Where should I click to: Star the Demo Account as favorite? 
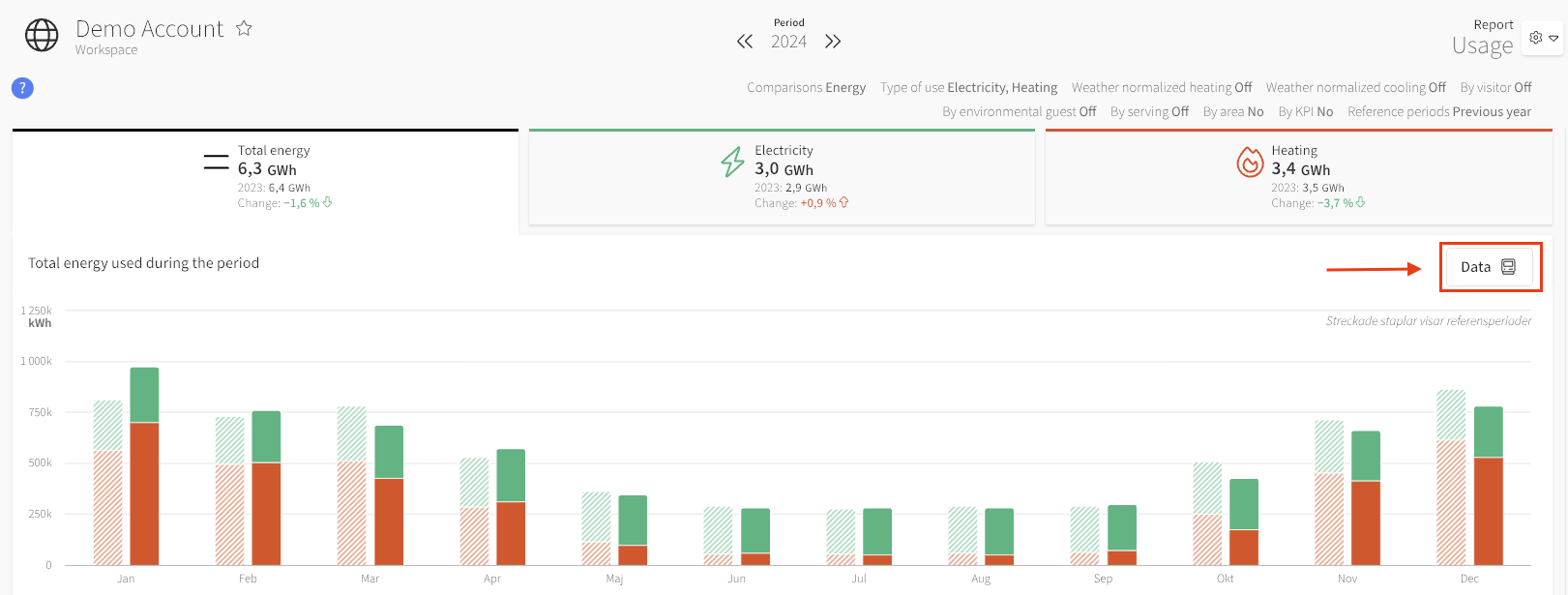pos(244,29)
